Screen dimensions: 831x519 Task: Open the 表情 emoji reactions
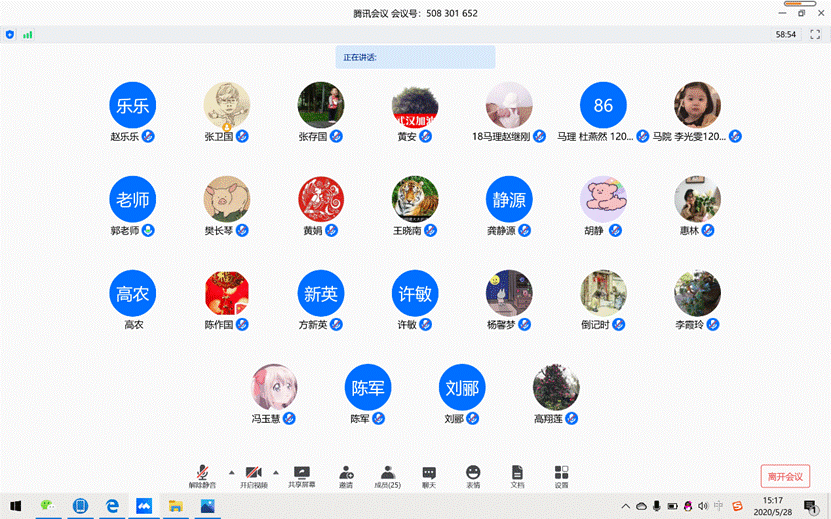click(x=473, y=474)
